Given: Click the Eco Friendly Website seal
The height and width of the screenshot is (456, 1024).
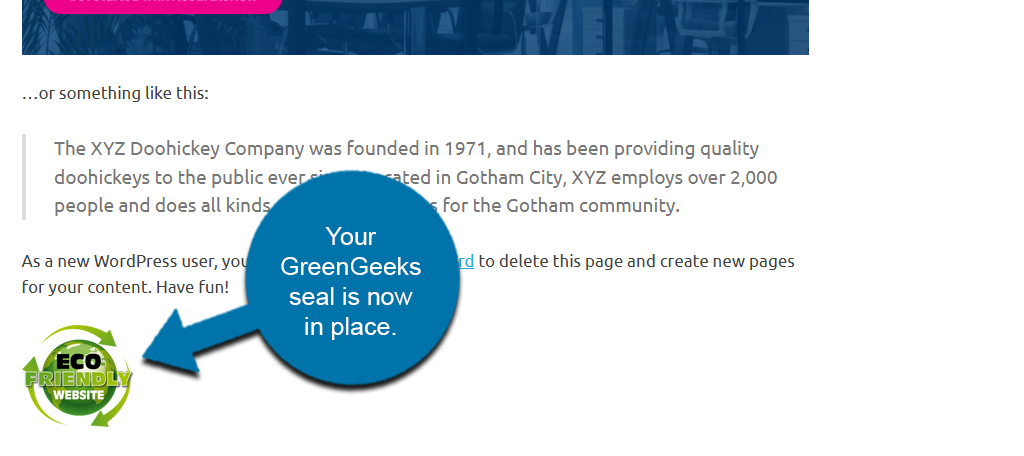Looking at the screenshot, I should [77, 376].
